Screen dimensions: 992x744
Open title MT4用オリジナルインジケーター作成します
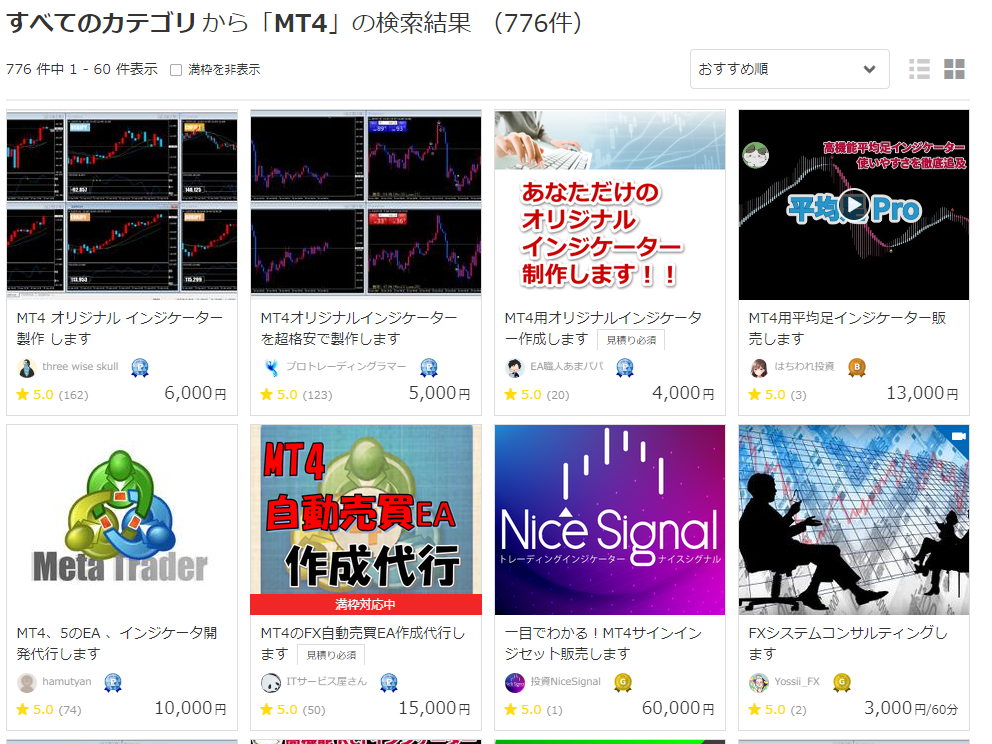603,328
